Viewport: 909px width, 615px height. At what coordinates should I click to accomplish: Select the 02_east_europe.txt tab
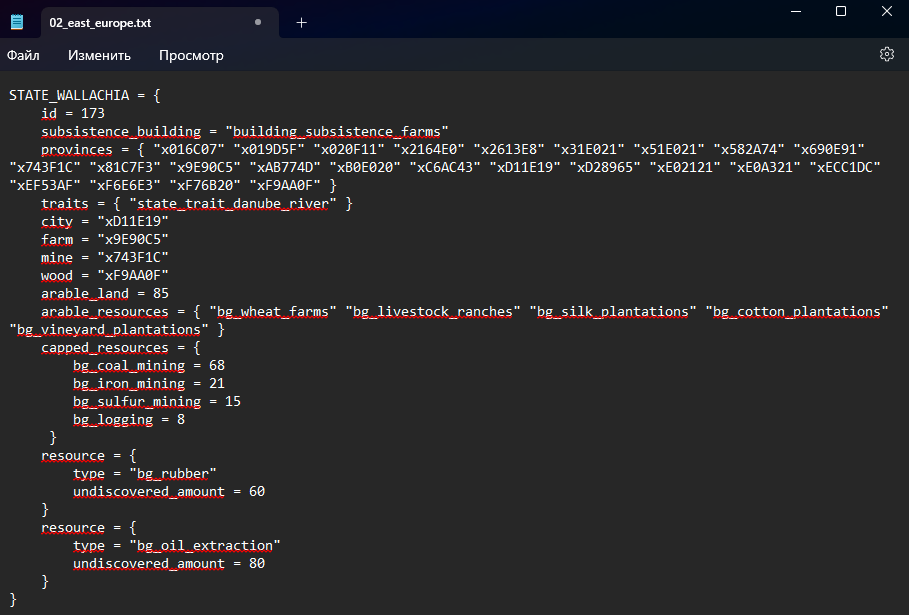click(100, 22)
